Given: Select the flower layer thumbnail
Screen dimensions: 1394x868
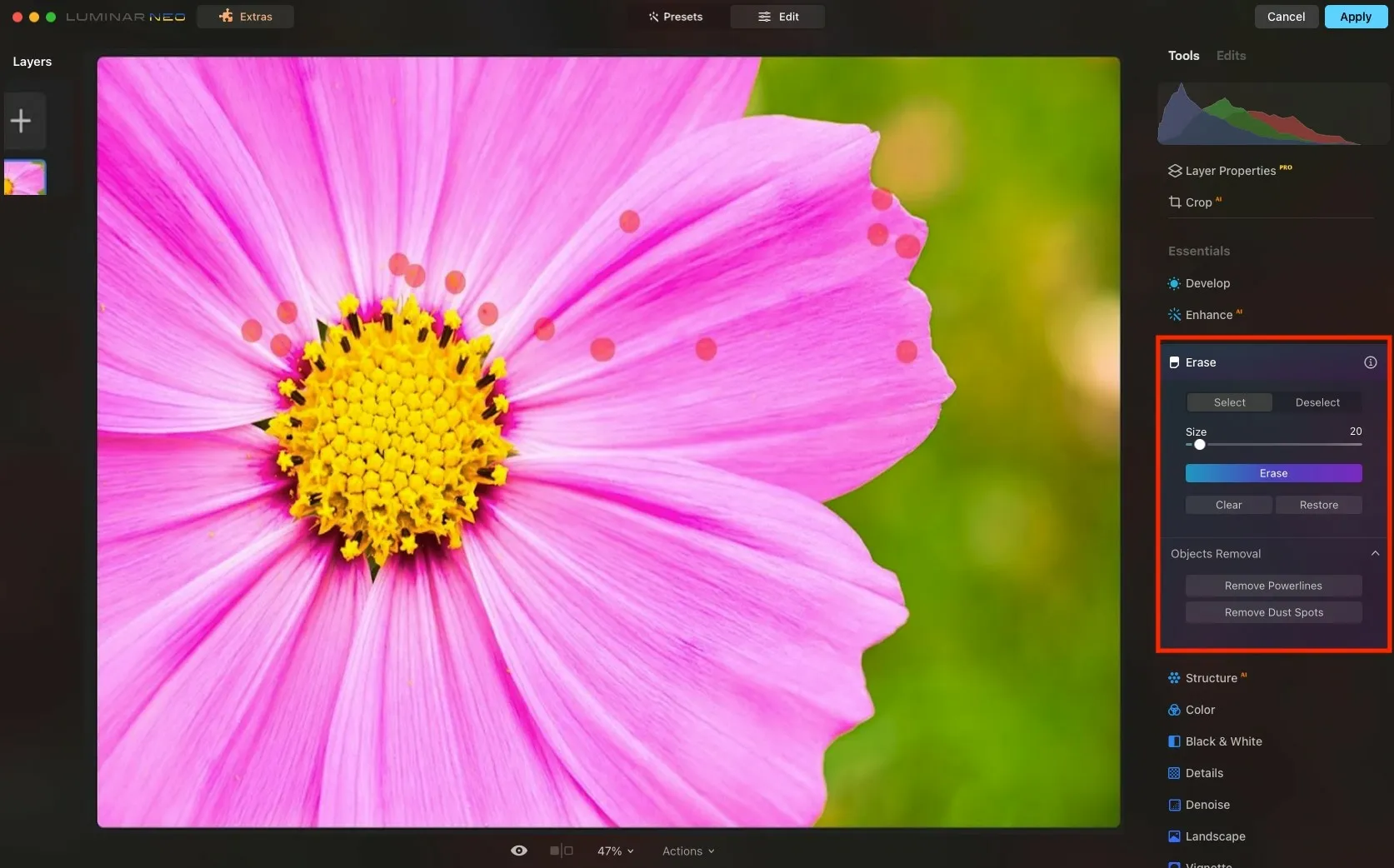Looking at the screenshot, I should [x=25, y=177].
